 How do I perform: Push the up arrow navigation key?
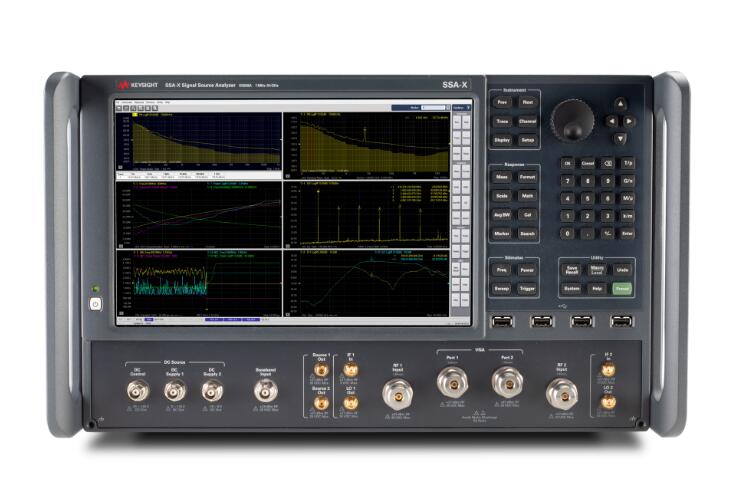coord(620,104)
